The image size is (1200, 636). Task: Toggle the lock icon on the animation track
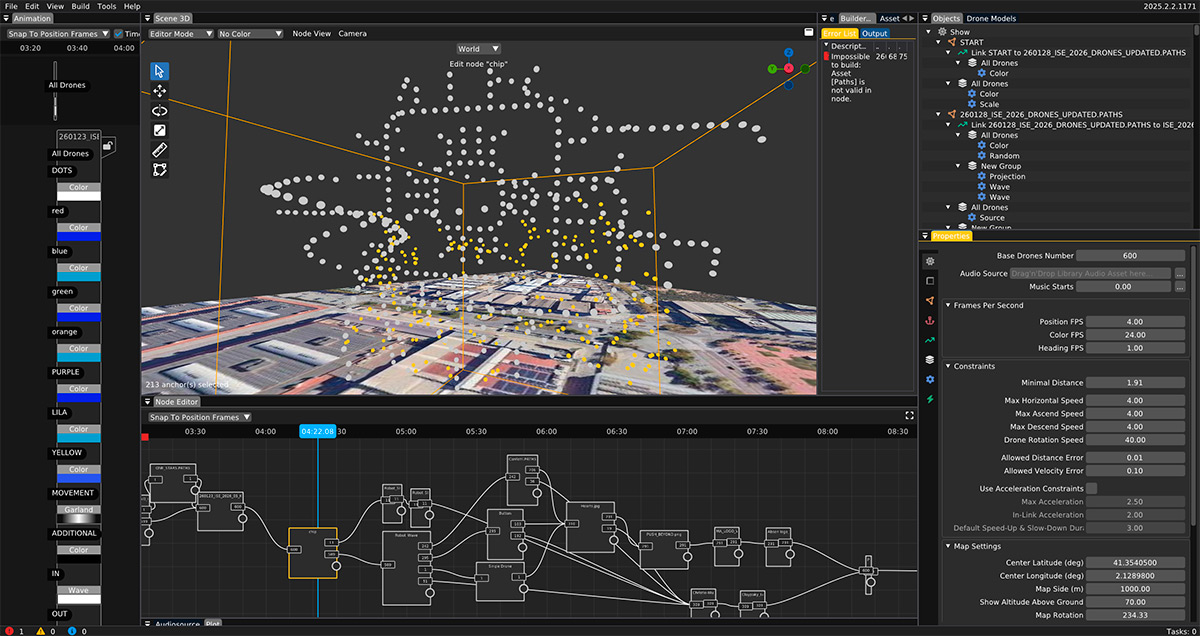107,146
